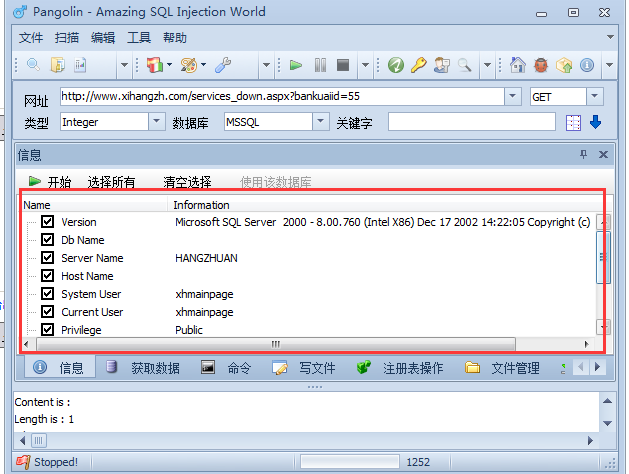Click the tab strip right scroll arrow
Viewport: 629px width, 474px height.
pyautogui.click(x=598, y=367)
